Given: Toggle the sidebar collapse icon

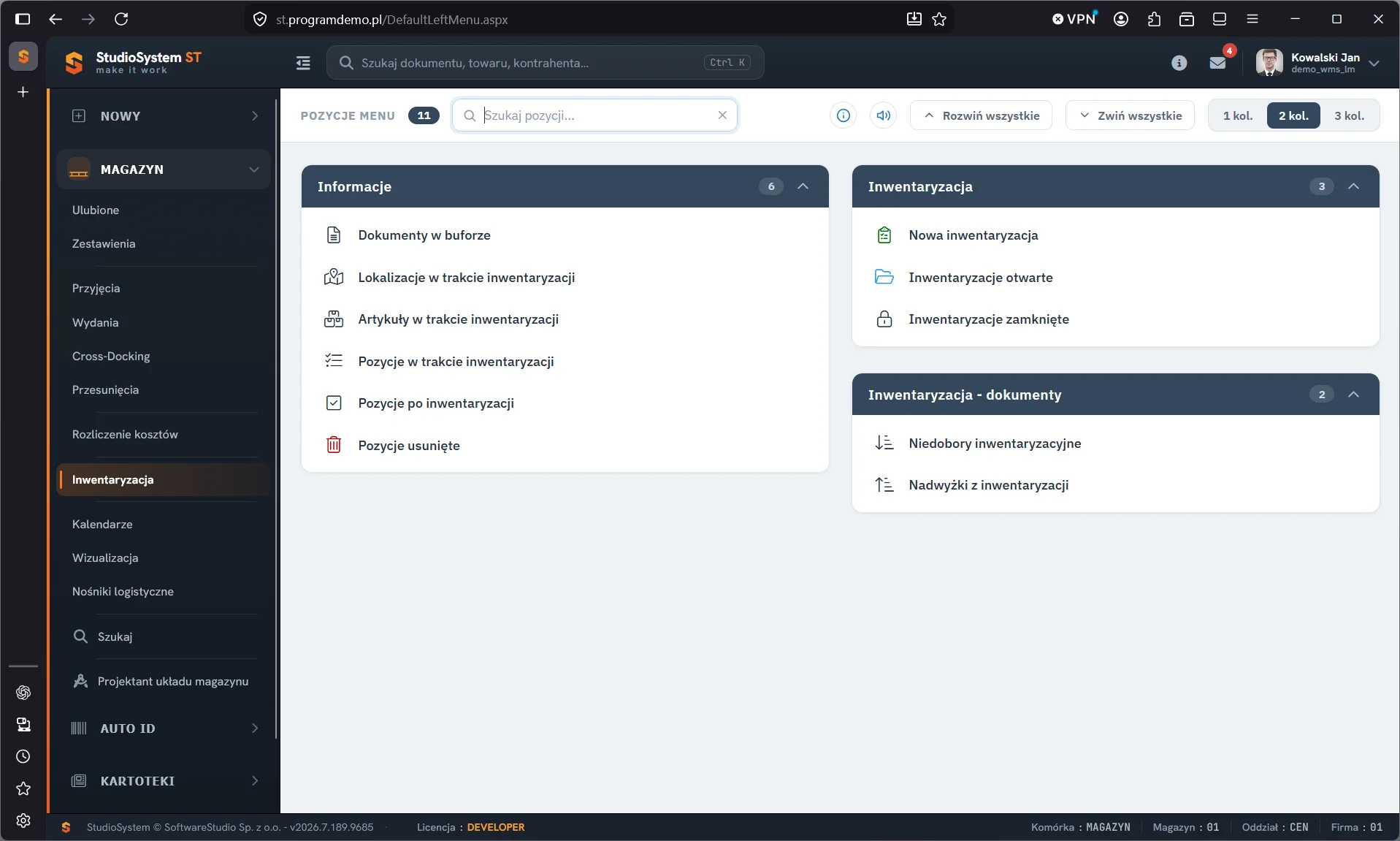Looking at the screenshot, I should [x=303, y=63].
